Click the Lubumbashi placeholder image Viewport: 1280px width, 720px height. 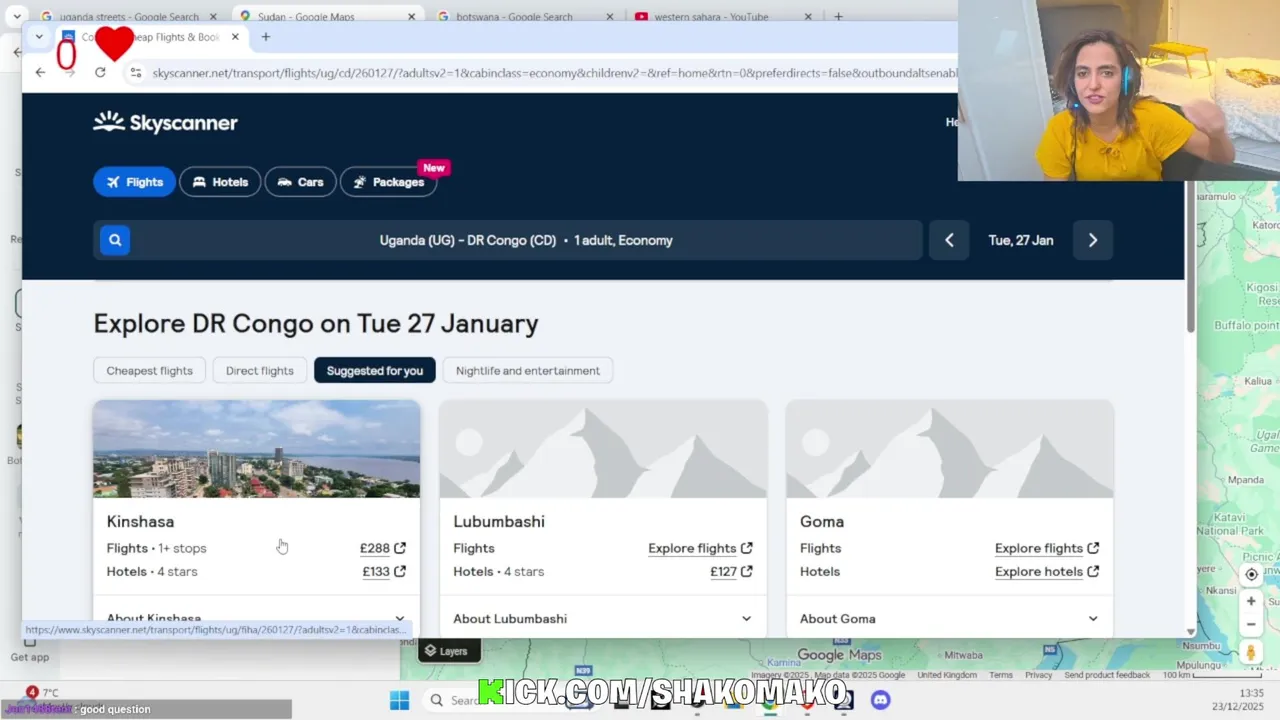pyautogui.click(x=603, y=449)
